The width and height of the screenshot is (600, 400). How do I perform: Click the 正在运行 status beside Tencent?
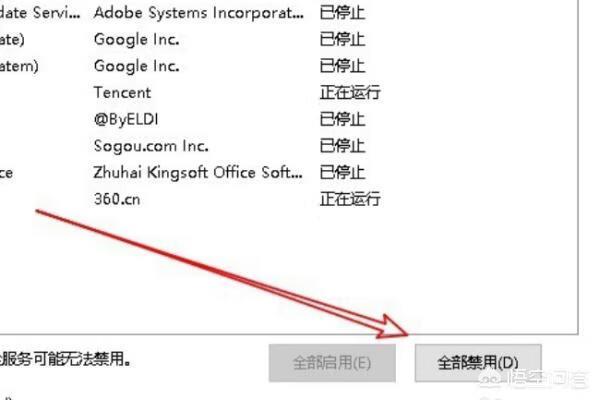(x=350, y=93)
